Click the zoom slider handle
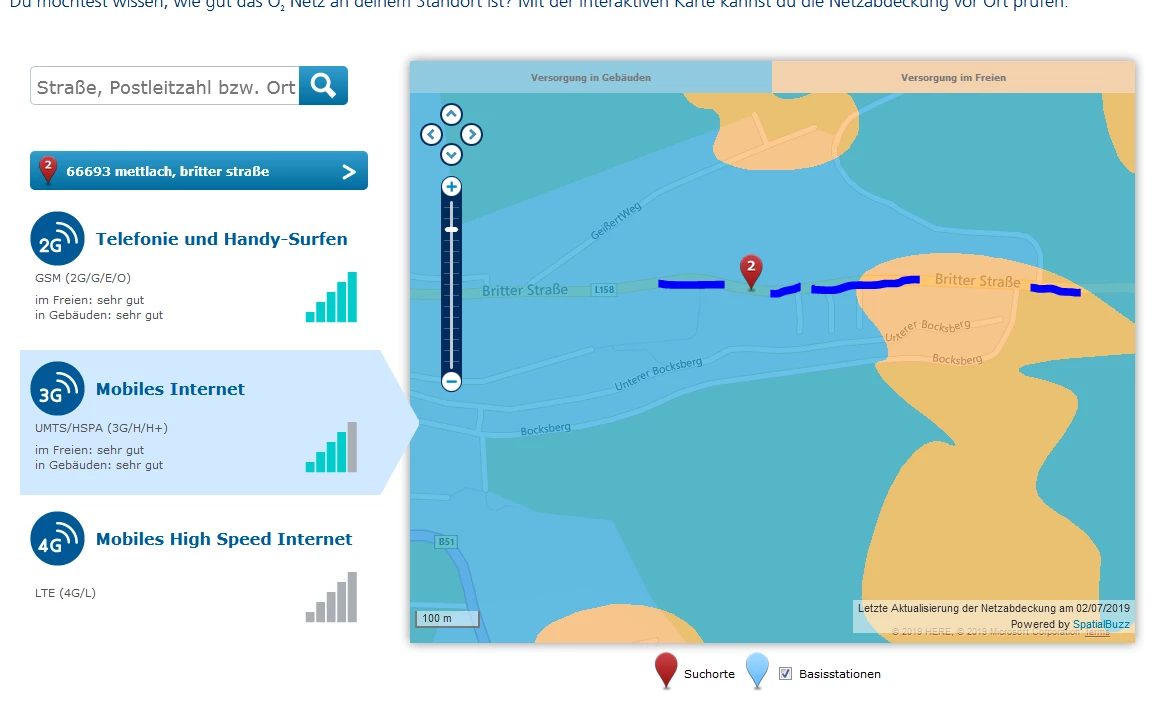 pos(451,230)
